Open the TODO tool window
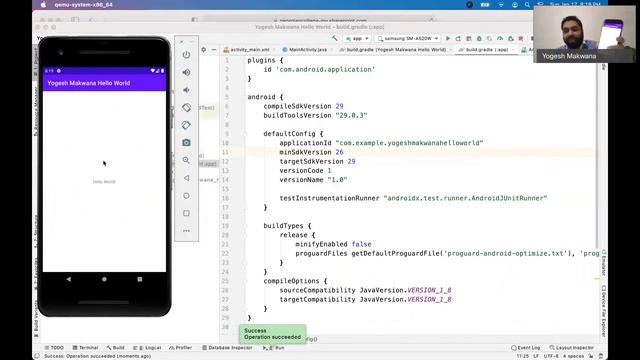Screen dimensions: 640x360 coord(54,348)
